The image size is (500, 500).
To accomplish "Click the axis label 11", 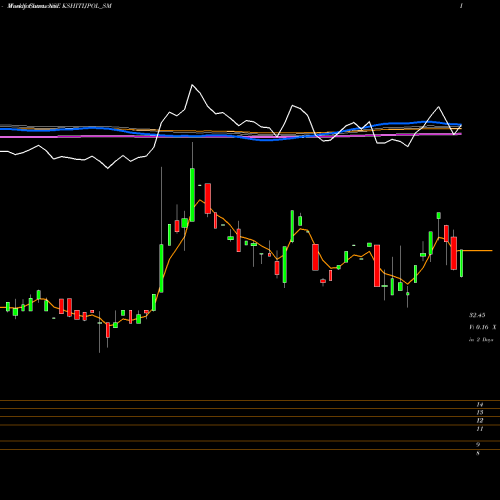I will tap(480, 429).
